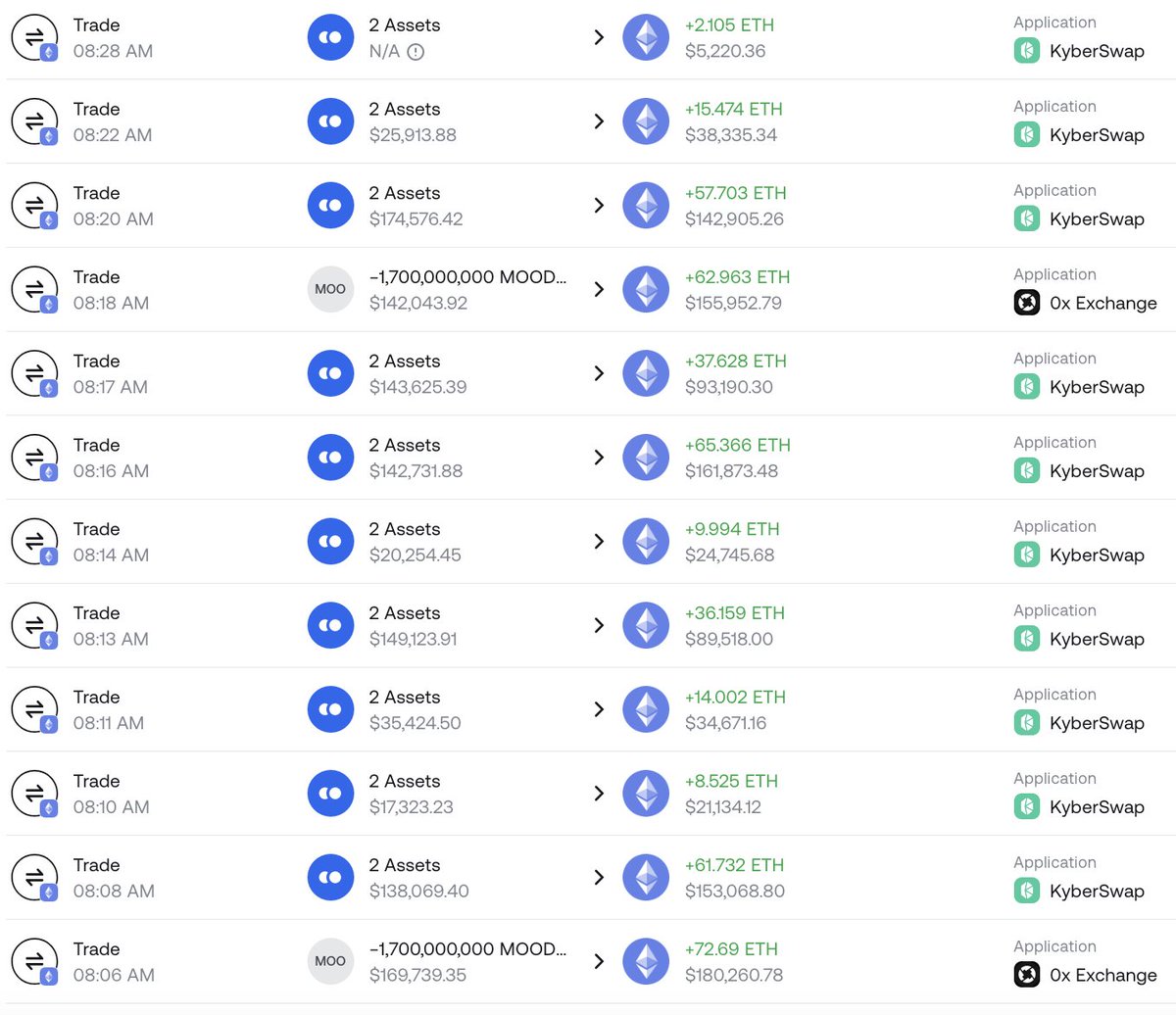Click the MOO icon on the 08:18 AM trade

pyautogui.click(x=330, y=289)
